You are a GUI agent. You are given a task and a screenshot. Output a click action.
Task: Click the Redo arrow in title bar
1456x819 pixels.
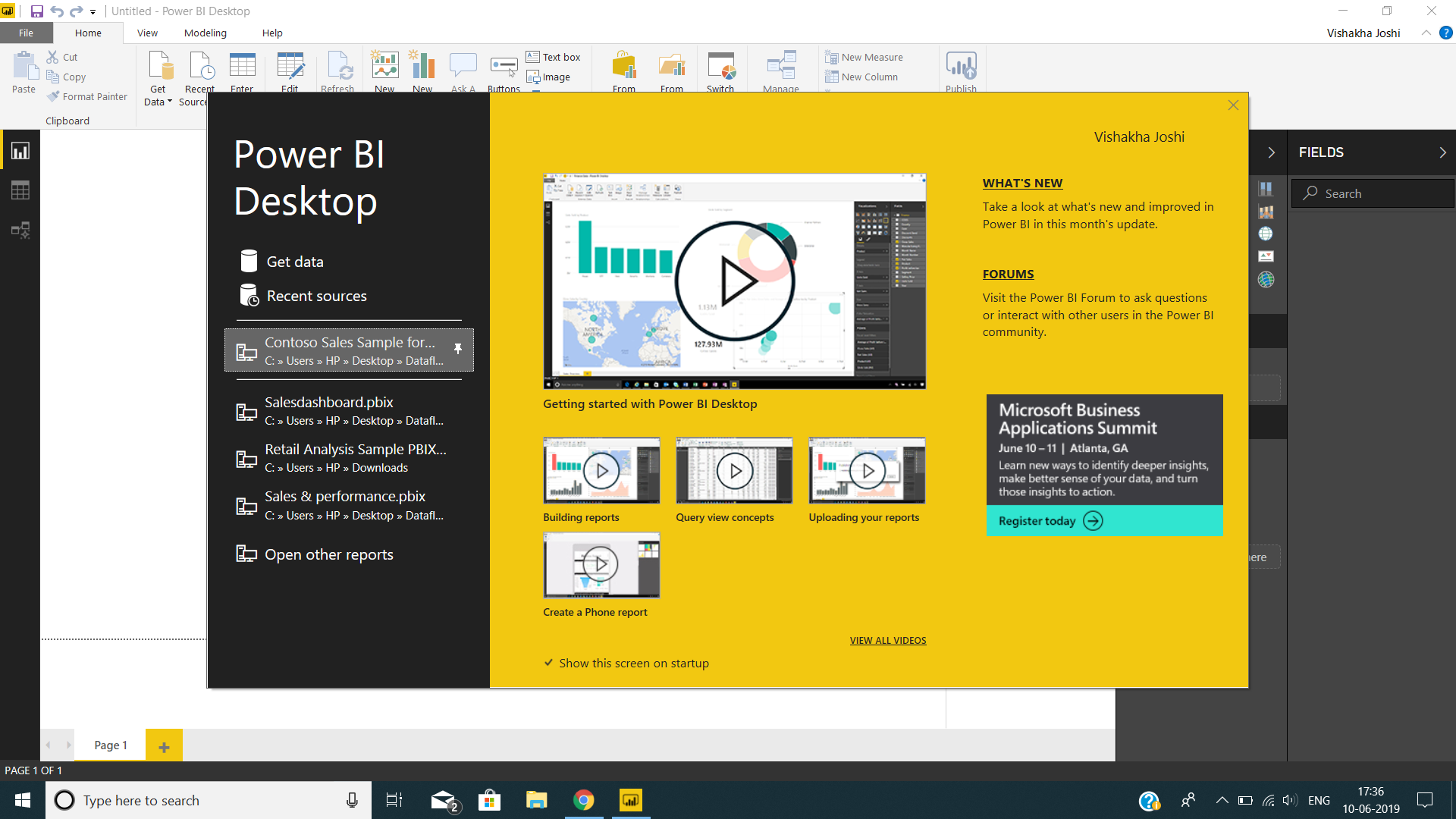coord(76,11)
